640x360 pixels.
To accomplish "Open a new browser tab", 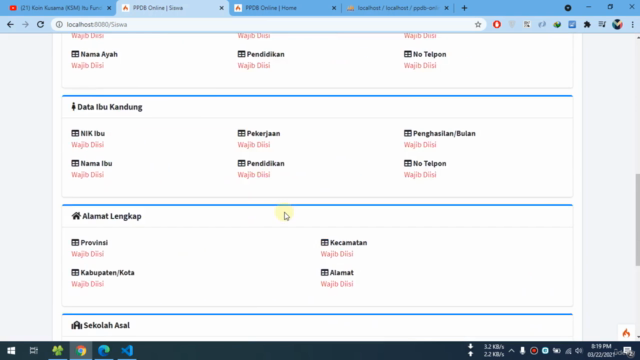I will point(464,8).
